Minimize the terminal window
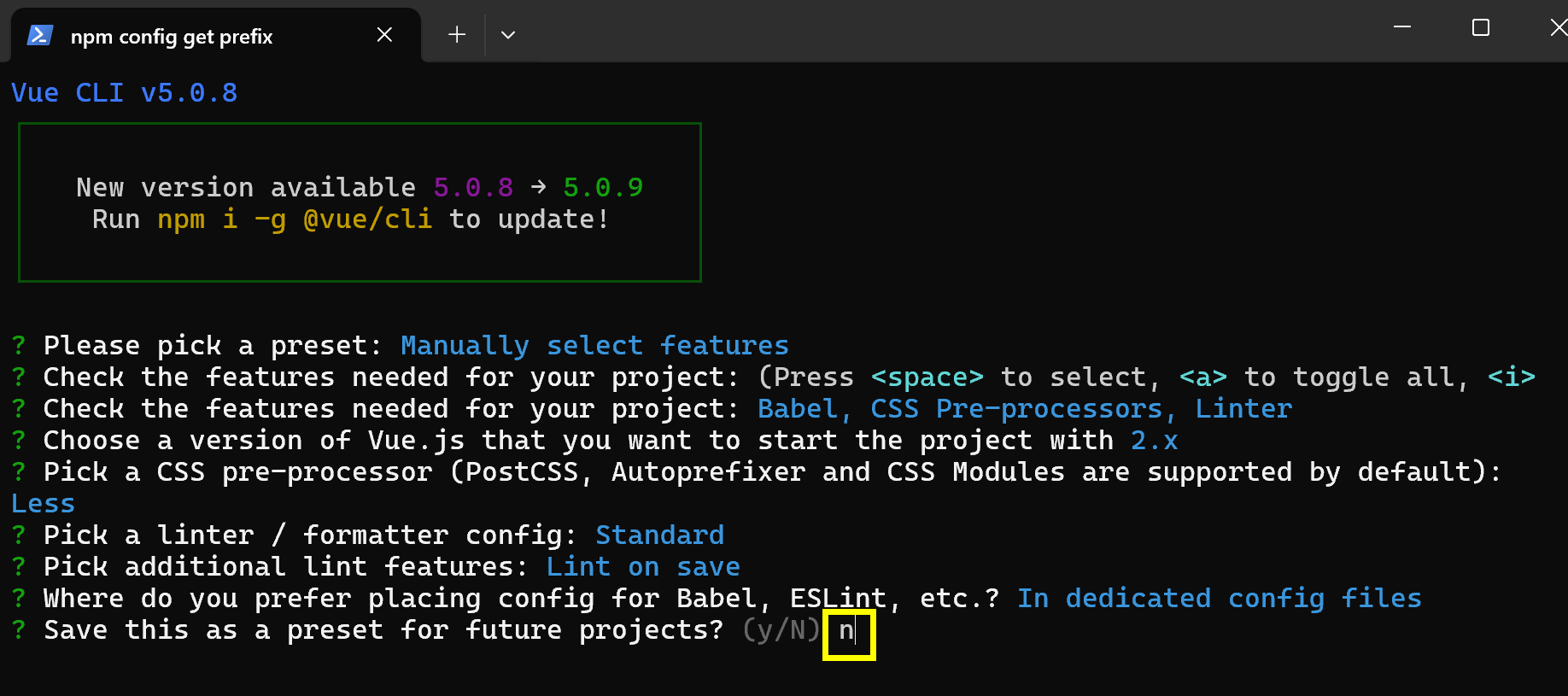This screenshot has height=696, width=1568. click(1402, 27)
